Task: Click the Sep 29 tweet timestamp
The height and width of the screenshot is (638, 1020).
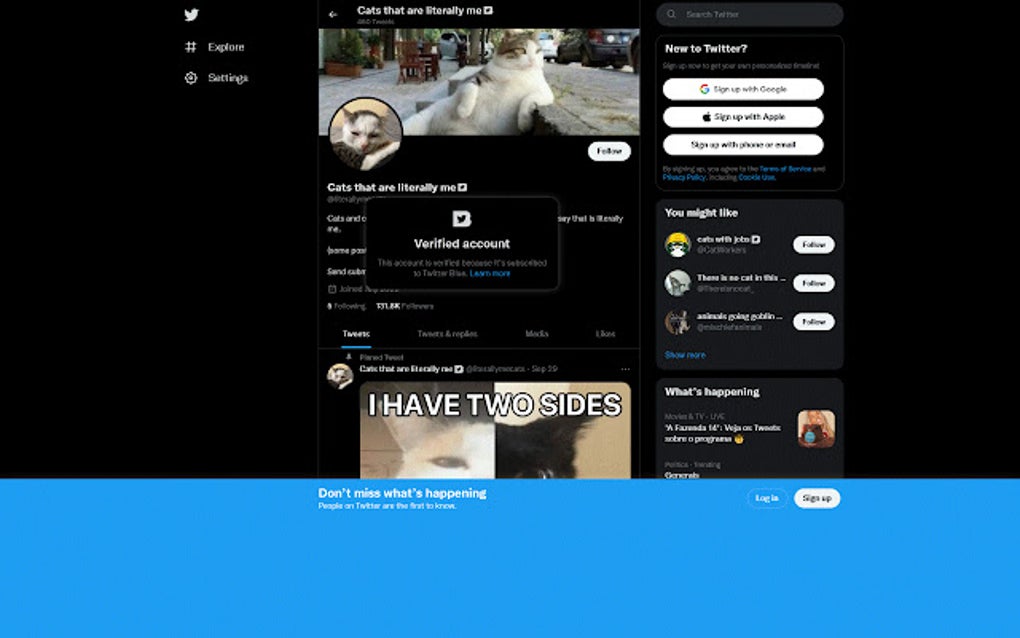Action: 544,369
